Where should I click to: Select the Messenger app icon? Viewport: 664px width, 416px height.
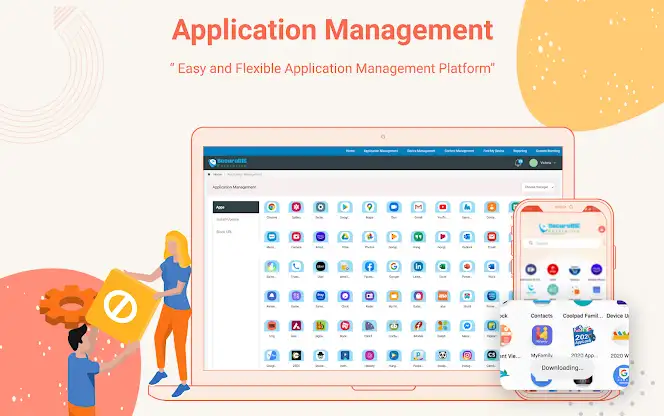(x=467, y=326)
